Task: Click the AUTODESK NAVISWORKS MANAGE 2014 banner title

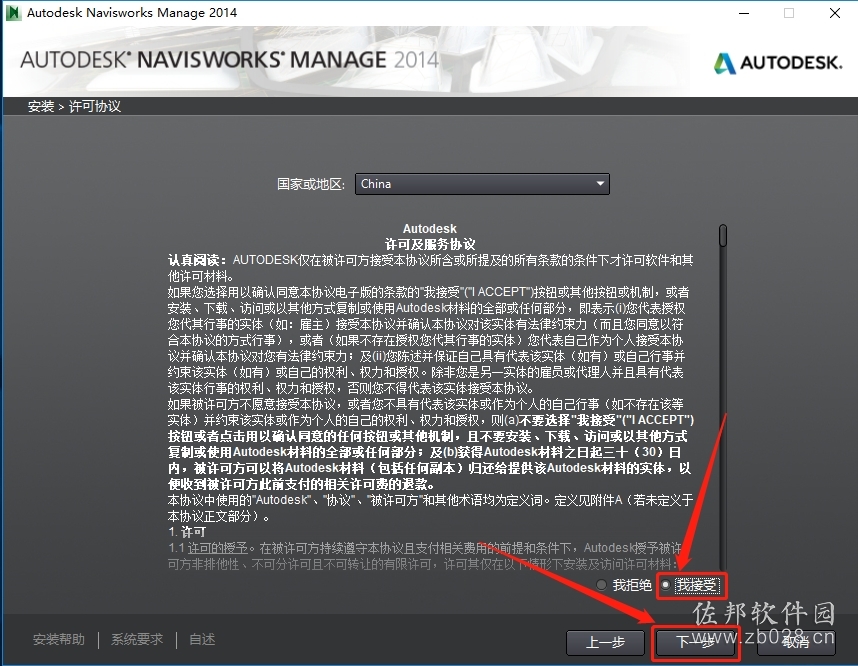Action: coord(229,60)
